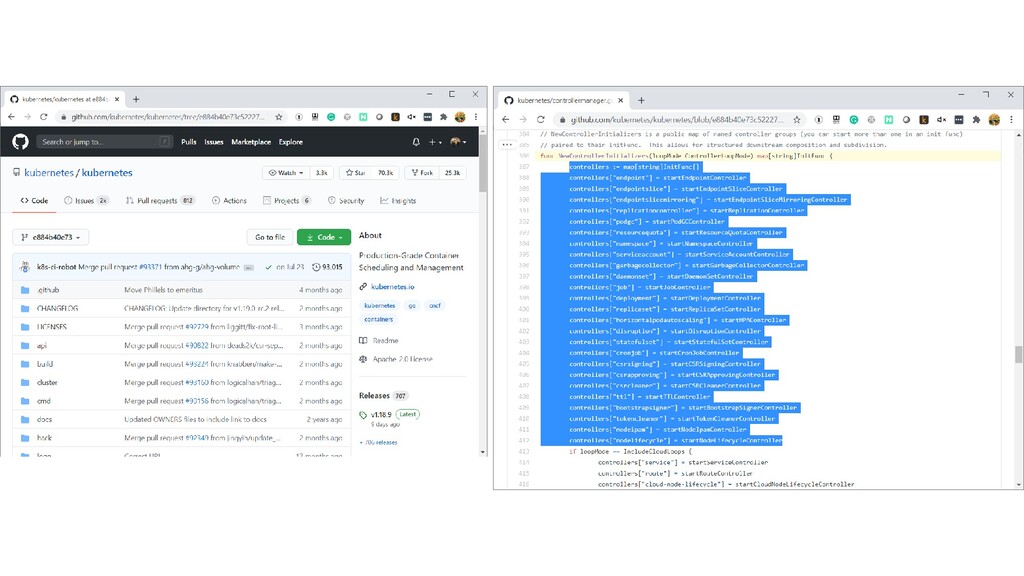
Task: Open the CHANGELOG folder
Action: (57, 308)
